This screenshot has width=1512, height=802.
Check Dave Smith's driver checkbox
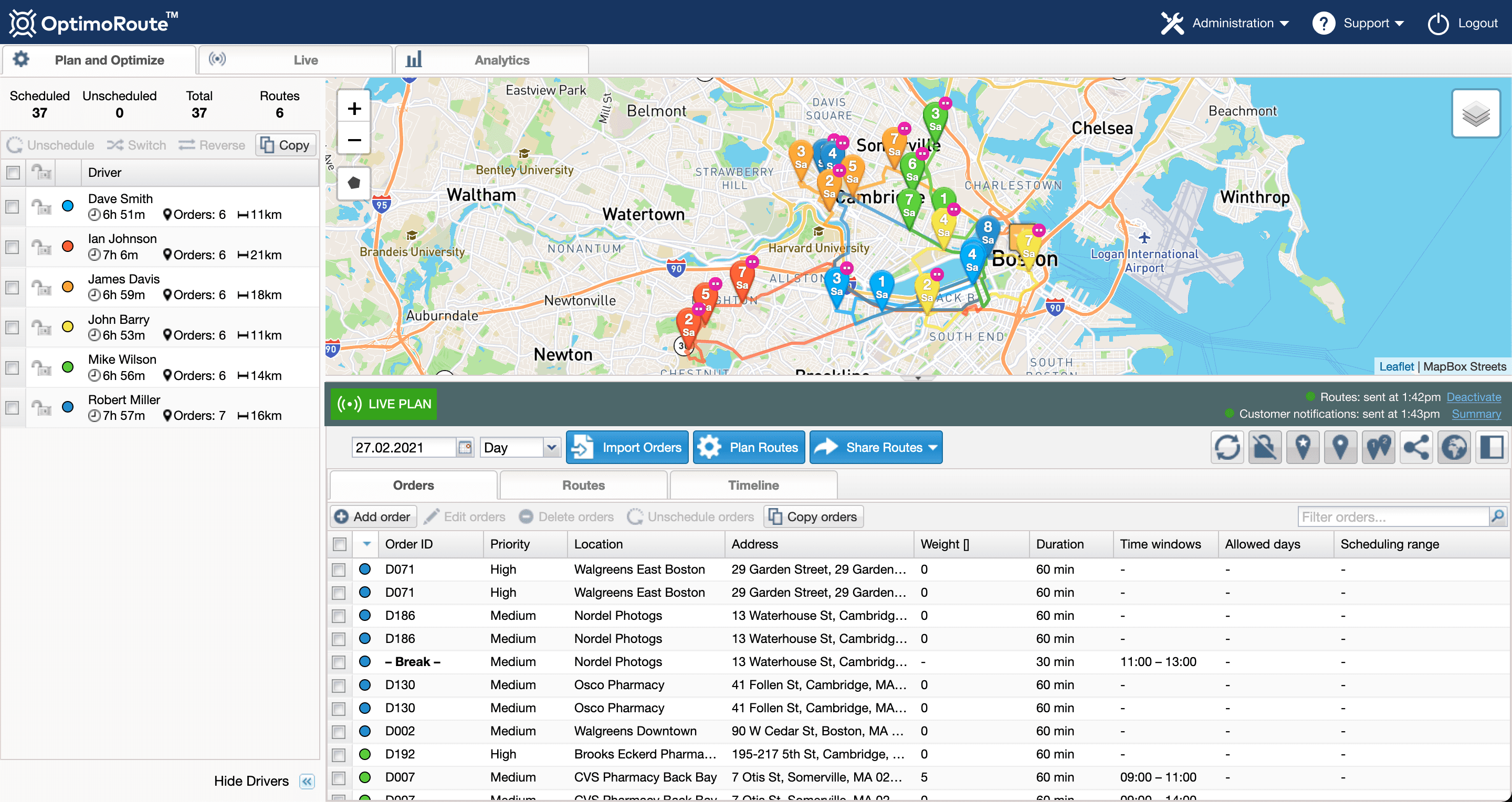pyautogui.click(x=12, y=206)
